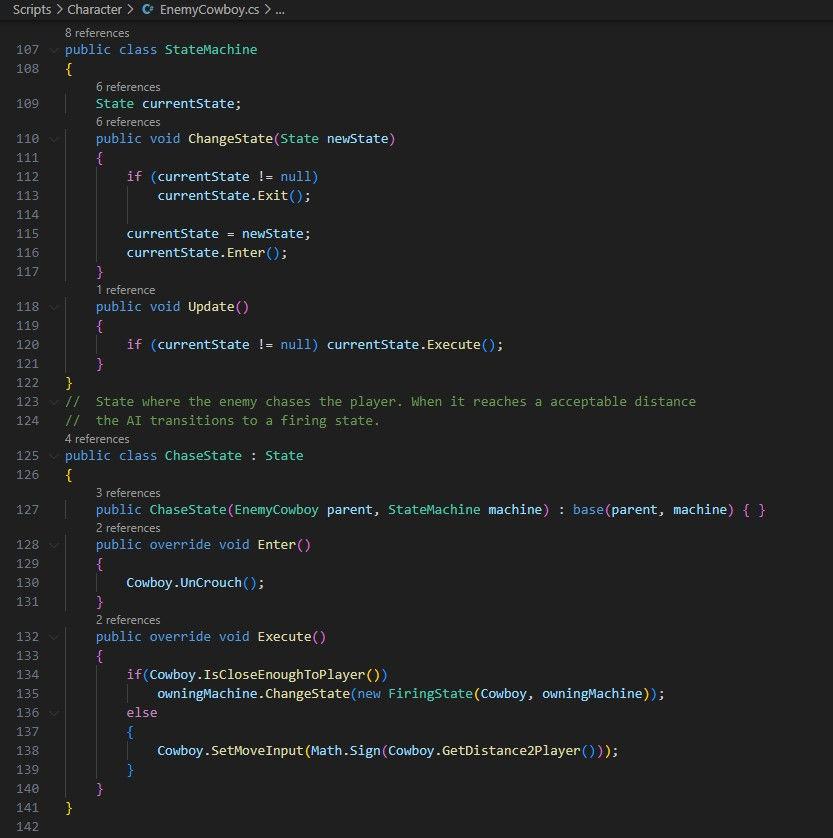
Task: Click ChangeState method name on line 110
Action: pos(230,139)
